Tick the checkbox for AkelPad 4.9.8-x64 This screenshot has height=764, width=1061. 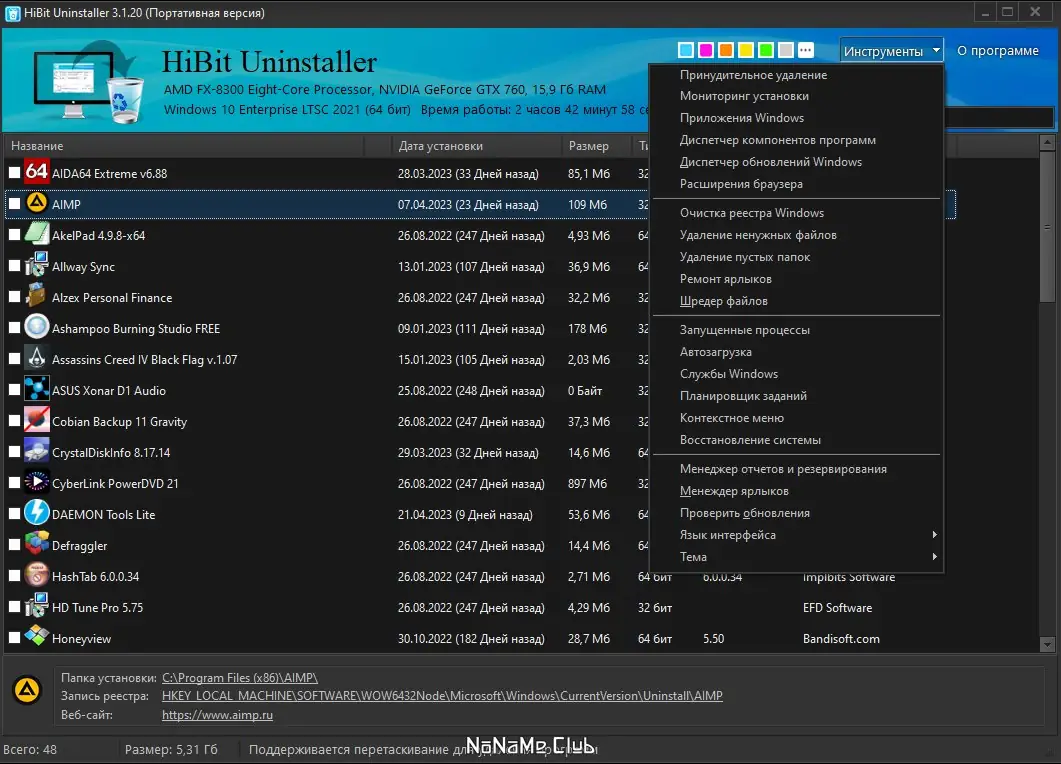click(14, 235)
